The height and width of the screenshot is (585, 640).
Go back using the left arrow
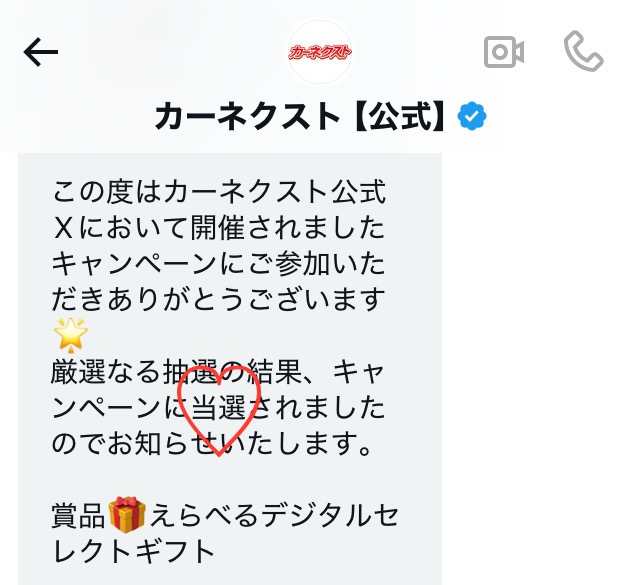click(41, 52)
